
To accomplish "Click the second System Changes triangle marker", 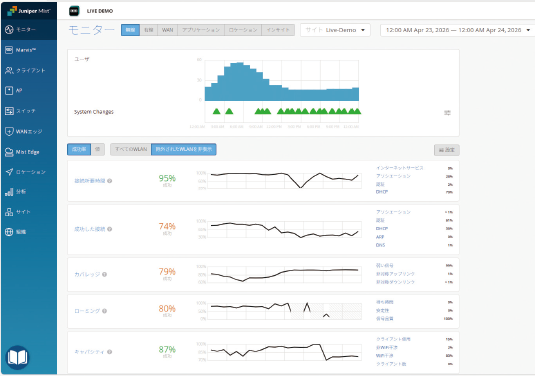I will click(229, 111).
